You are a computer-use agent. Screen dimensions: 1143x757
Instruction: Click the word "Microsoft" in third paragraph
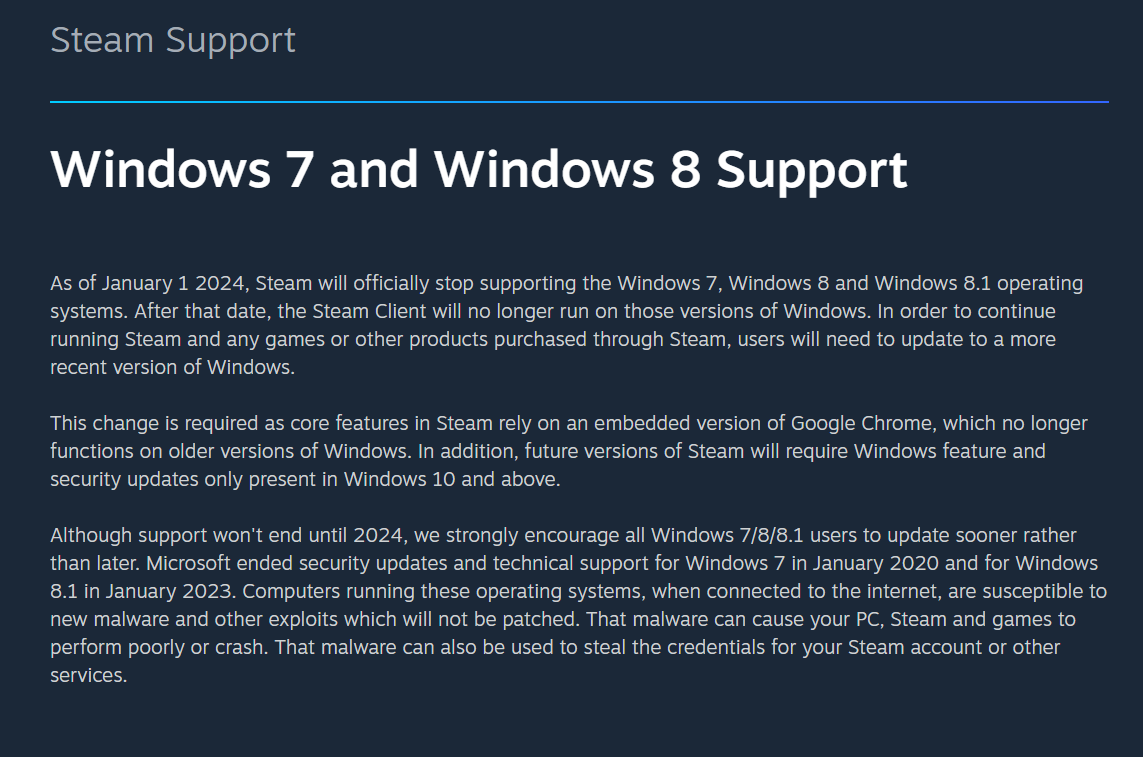[x=188, y=564]
